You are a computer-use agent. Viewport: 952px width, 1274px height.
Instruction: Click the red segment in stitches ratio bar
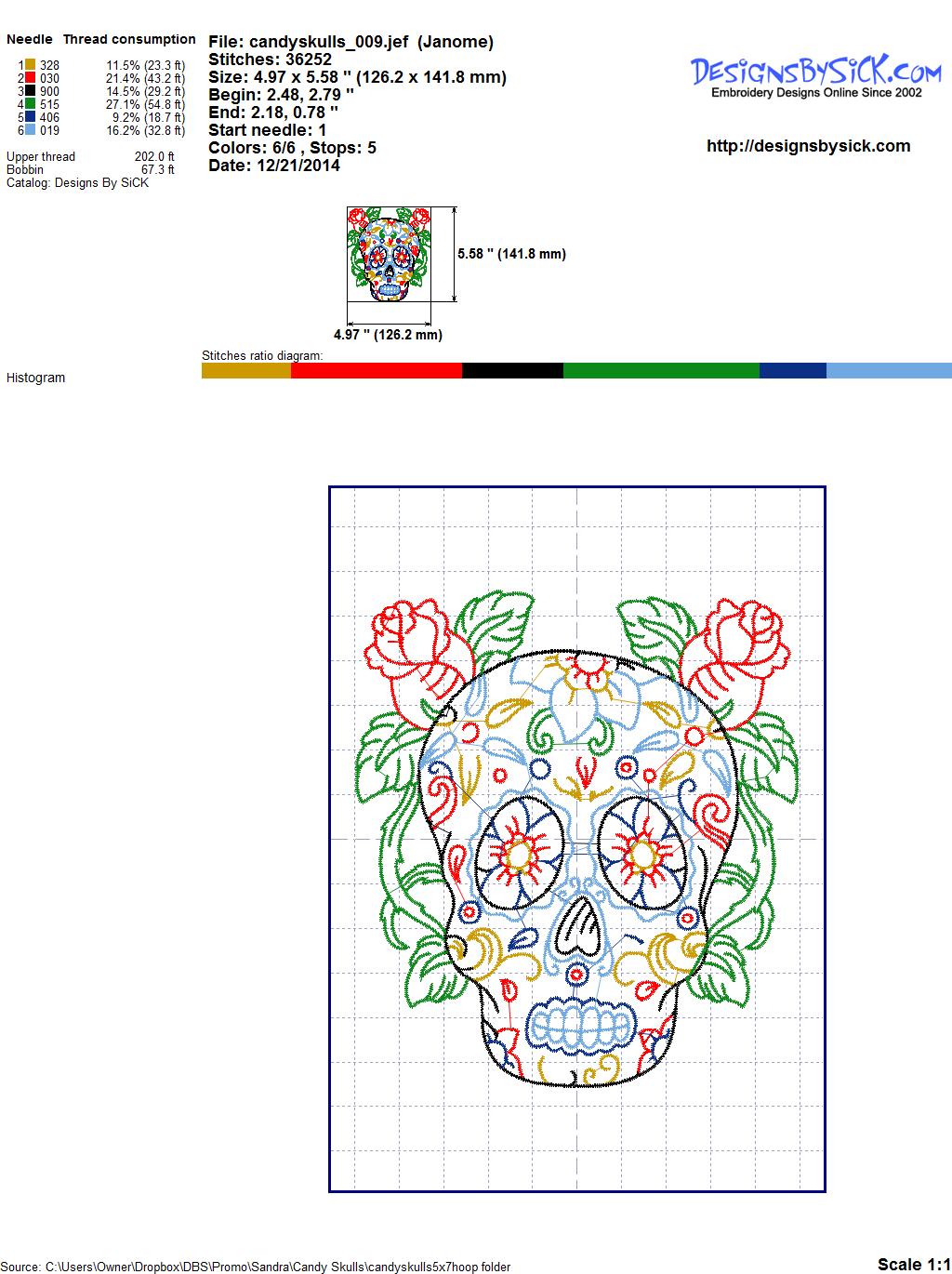(376, 370)
